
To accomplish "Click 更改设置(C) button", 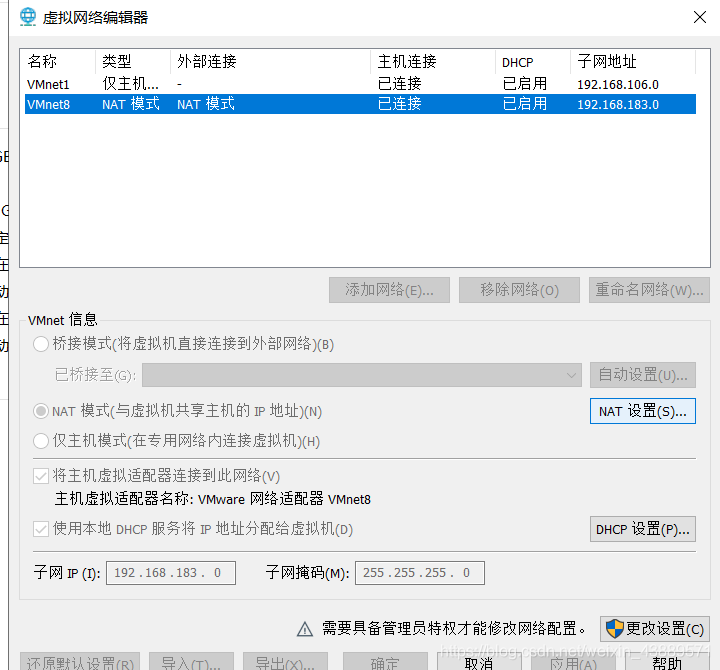I will [655, 629].
